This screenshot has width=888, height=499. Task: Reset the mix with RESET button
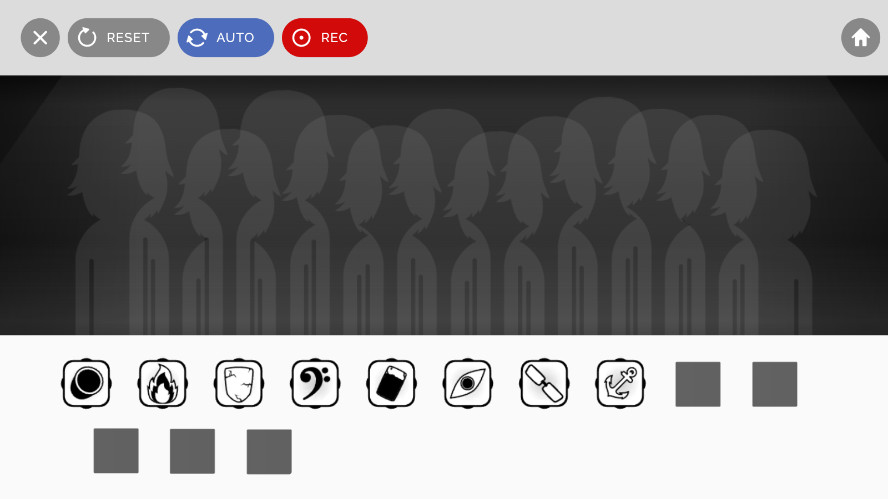click(x=119, y=38)
